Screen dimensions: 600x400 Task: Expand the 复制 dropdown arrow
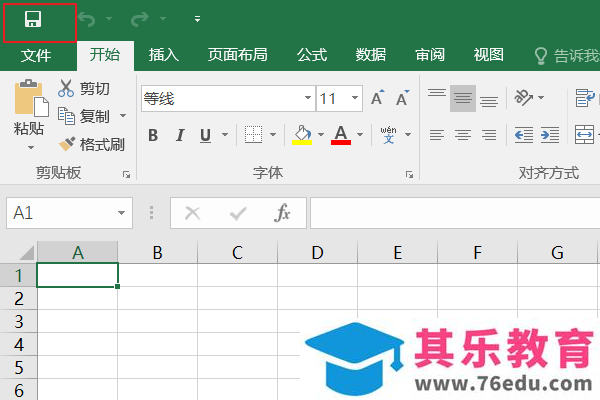coord(123,116)
